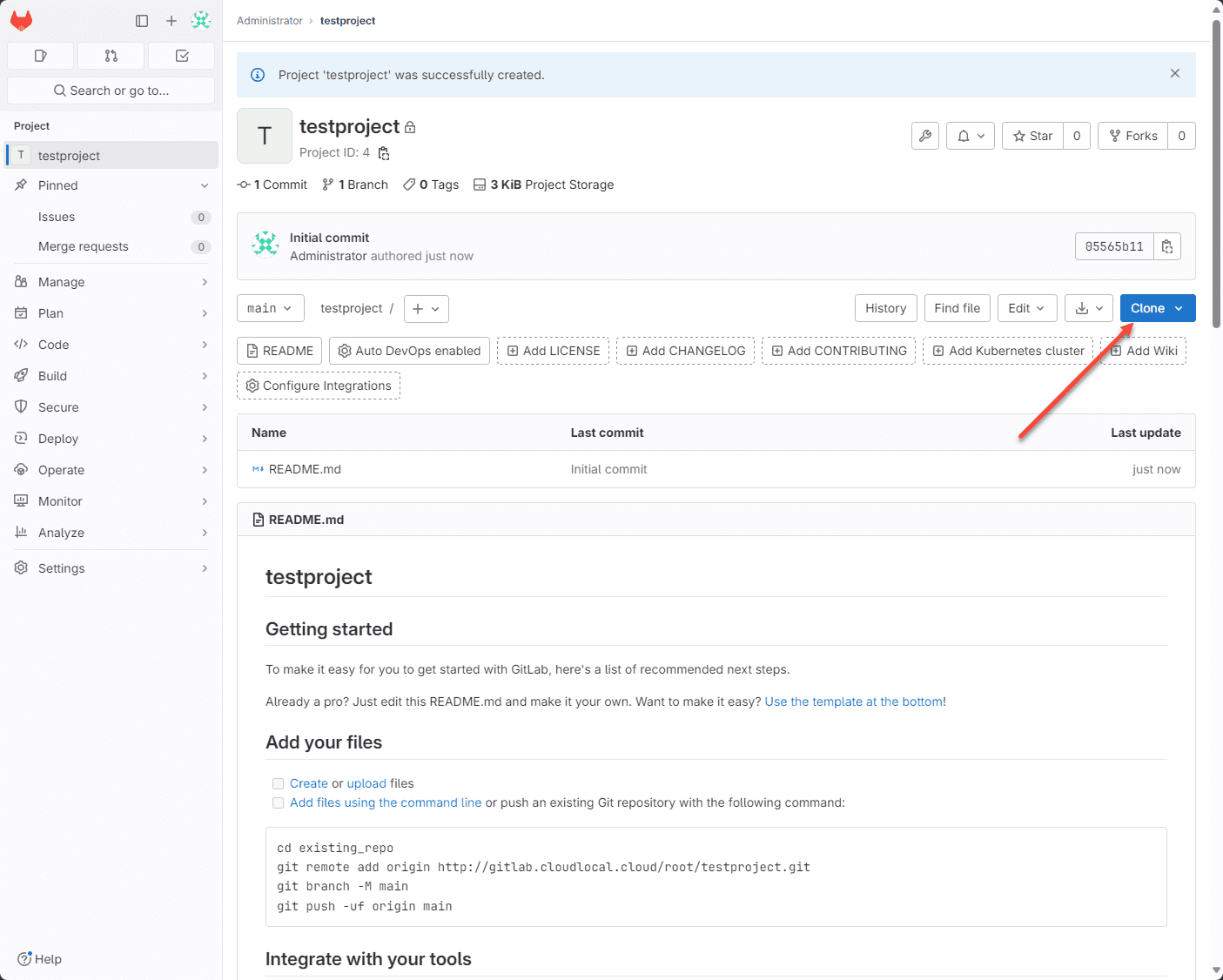Open the Settings section in sidebar
The width and height of the screenshot is (1223, 980).
[x=111, y=567]
